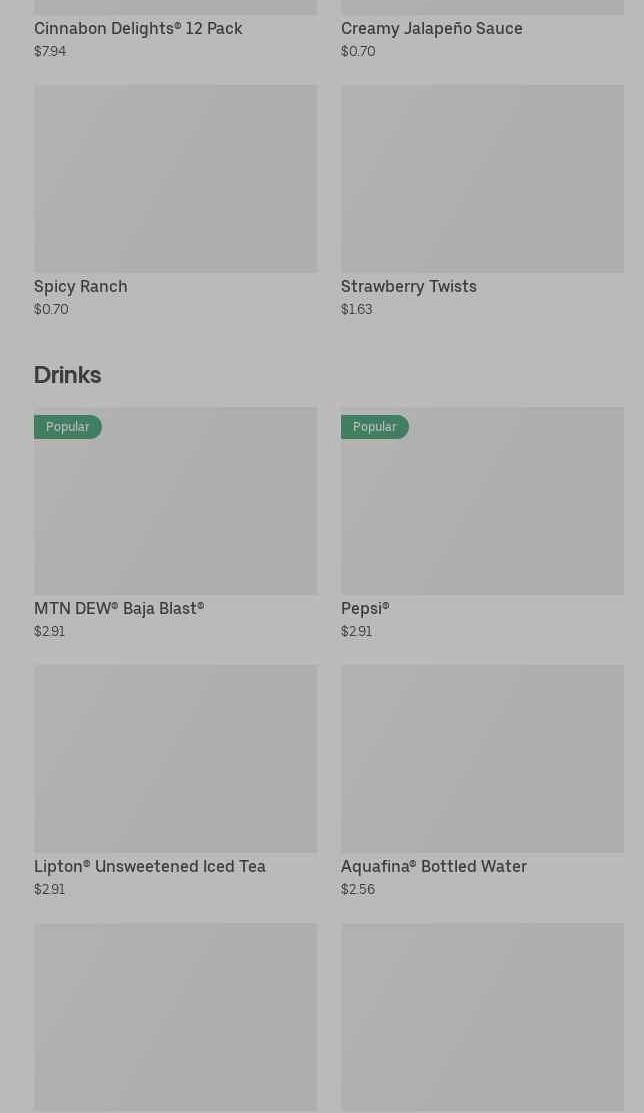The height and width of the screenshot is (1113, 644).
Task: Click the $7.94 Cinnabon Delights price
Action: pos(50,51)
